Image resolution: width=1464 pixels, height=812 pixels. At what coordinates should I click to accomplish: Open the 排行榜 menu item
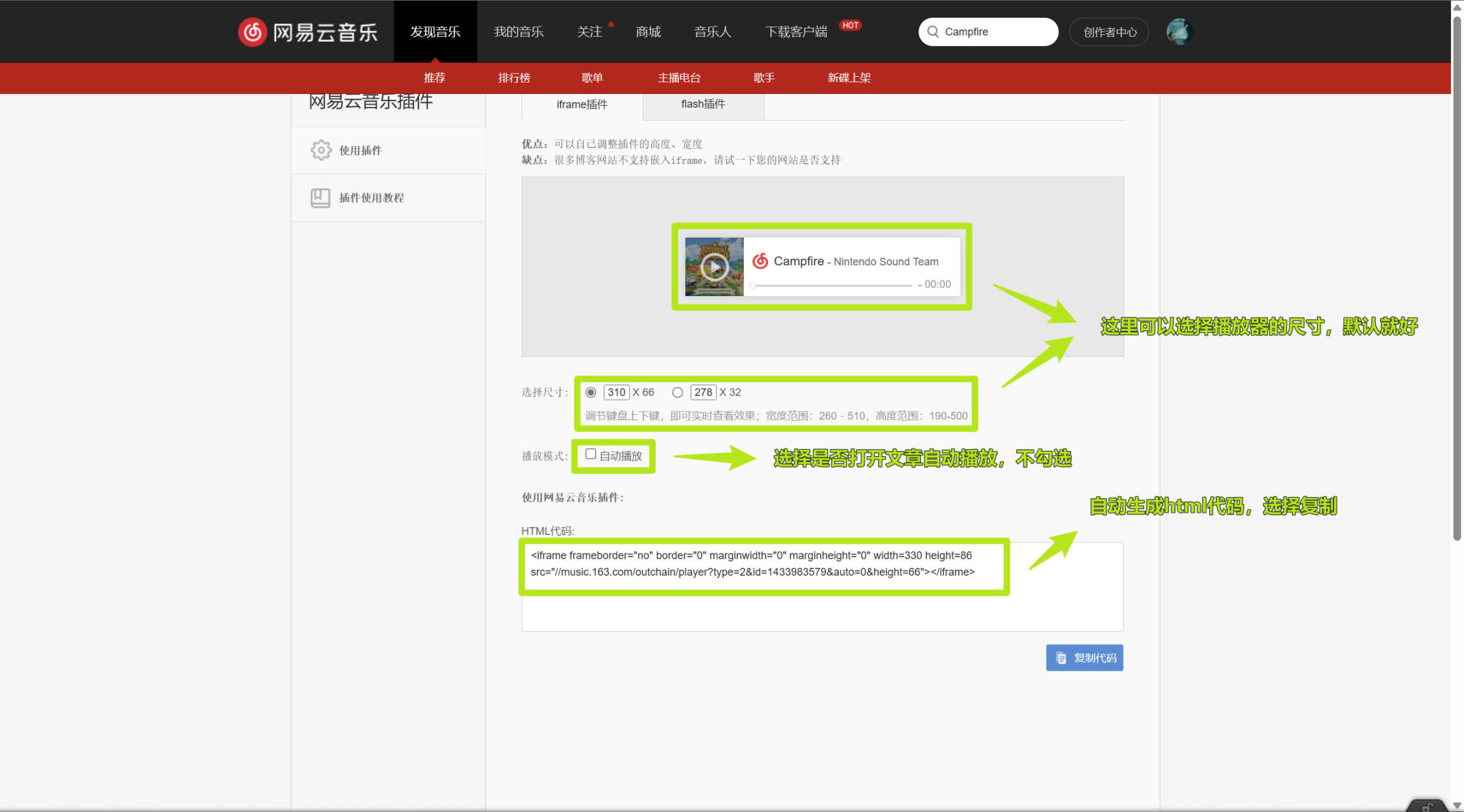click(x=514, y=78)
